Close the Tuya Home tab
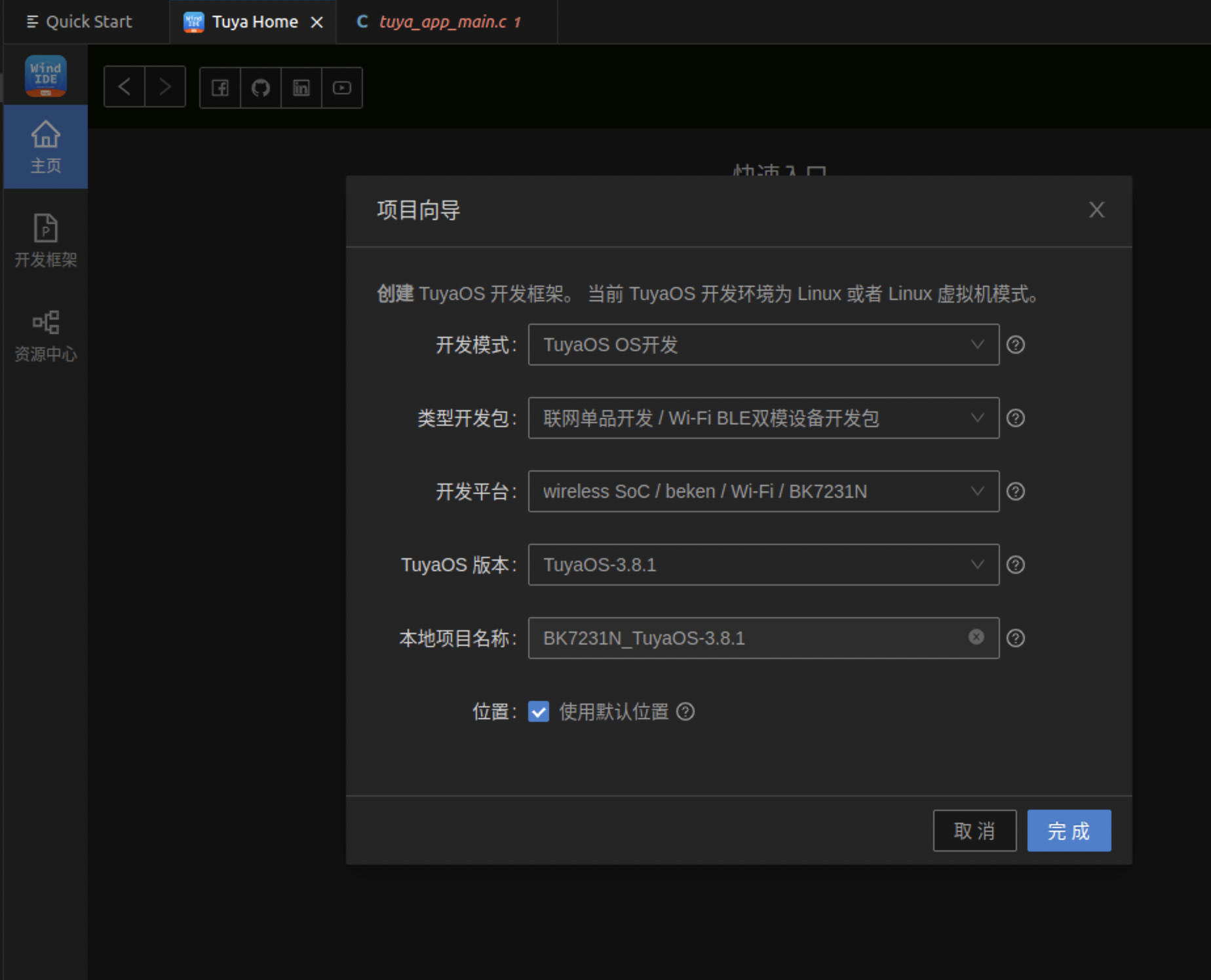The height and width of the screenshot is (980, 1211). point(317,22)
